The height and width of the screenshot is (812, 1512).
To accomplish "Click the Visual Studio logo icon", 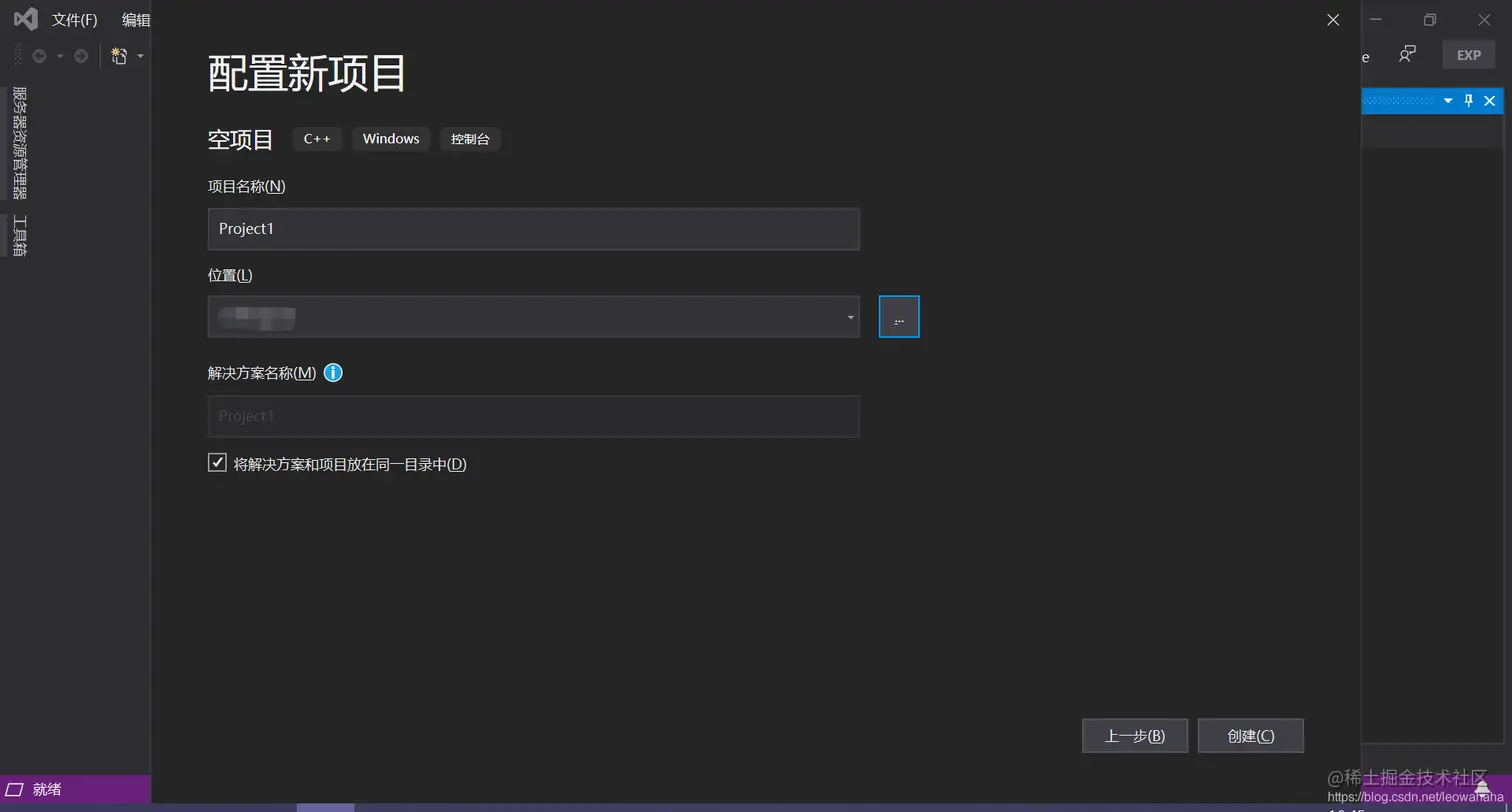I will pyautogui.click(x=26, y=19).
